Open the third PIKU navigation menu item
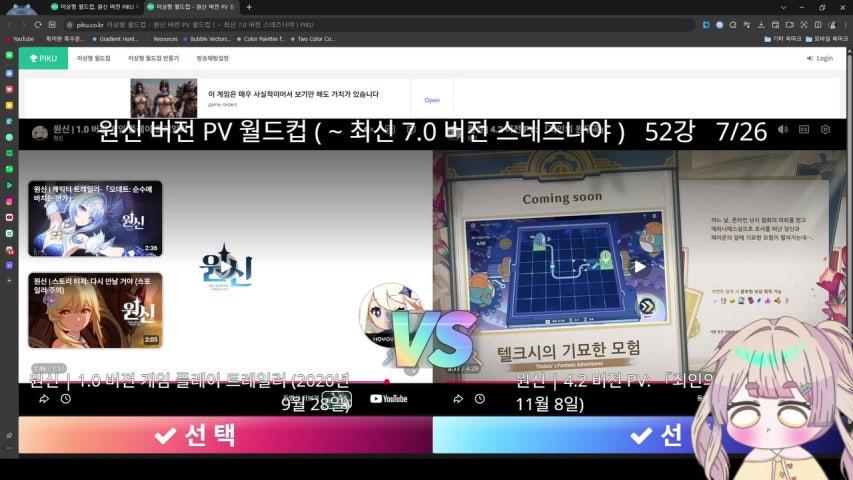853x480 pixels. click(x=212, y=58)
